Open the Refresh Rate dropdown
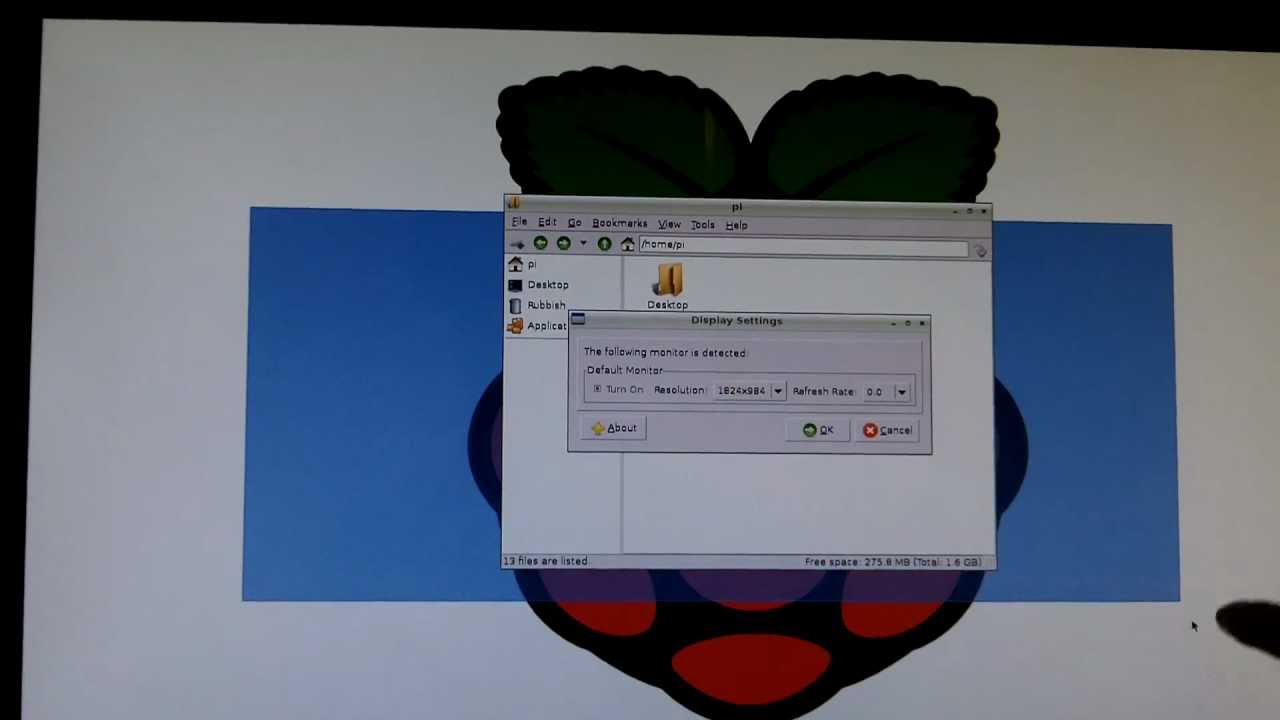The width and height of the screenshot is (1280, 720). 886,392
